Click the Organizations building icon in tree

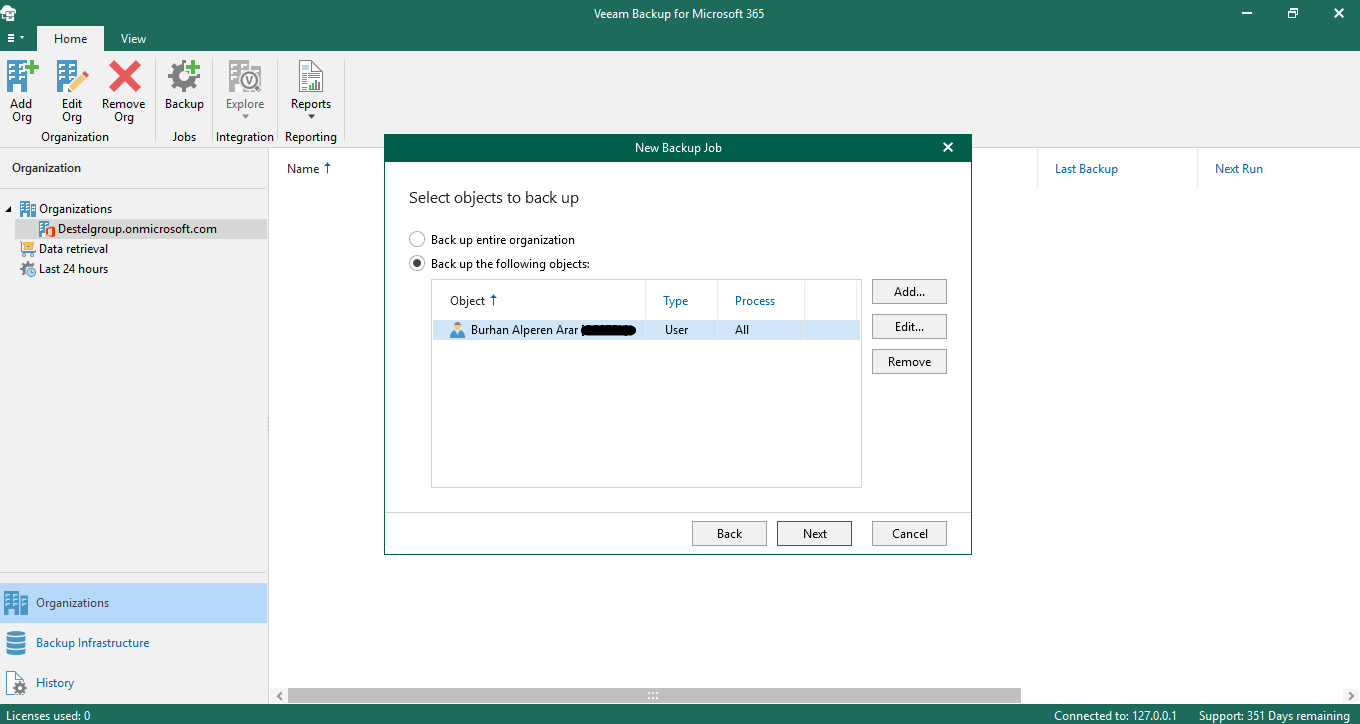tap(28, 209)
